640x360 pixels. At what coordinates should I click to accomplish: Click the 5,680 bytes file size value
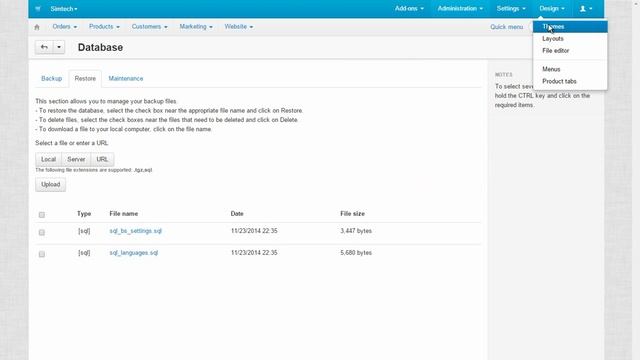point(356,253)
